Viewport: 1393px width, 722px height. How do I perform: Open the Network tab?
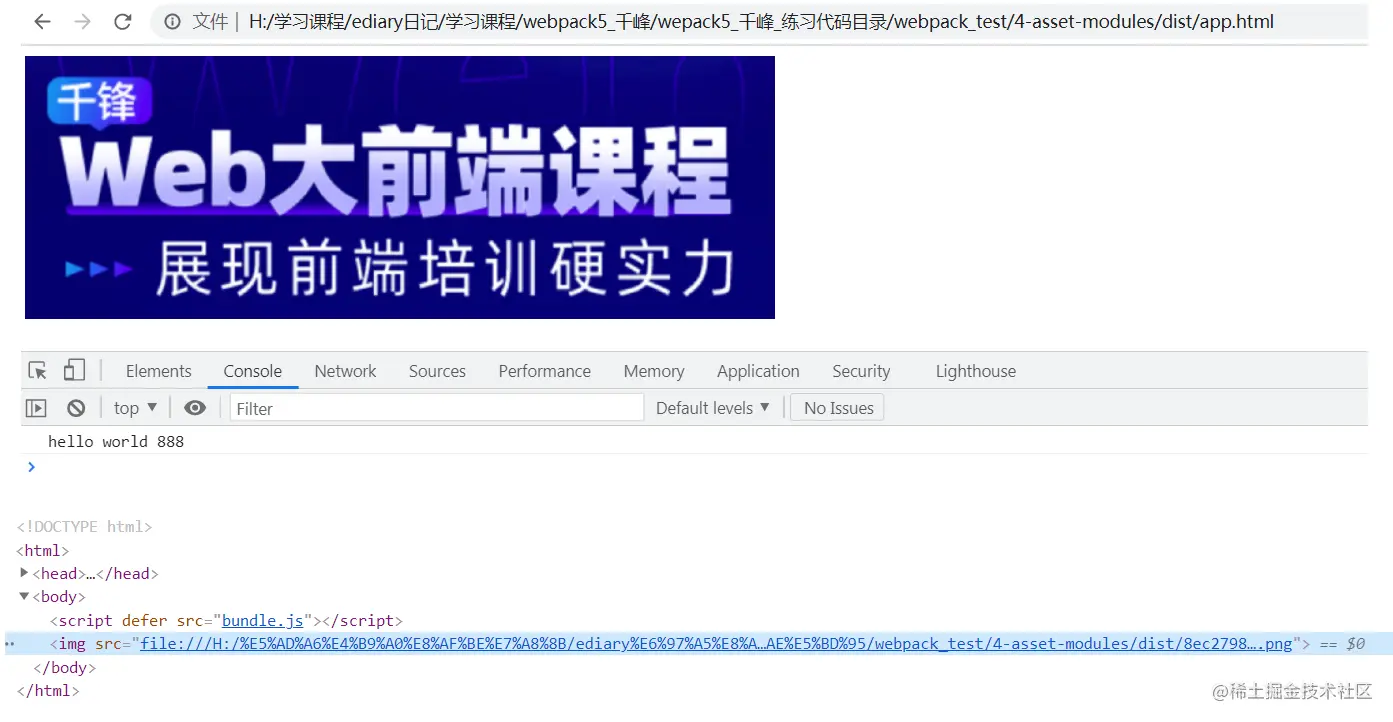coord(345,371)
